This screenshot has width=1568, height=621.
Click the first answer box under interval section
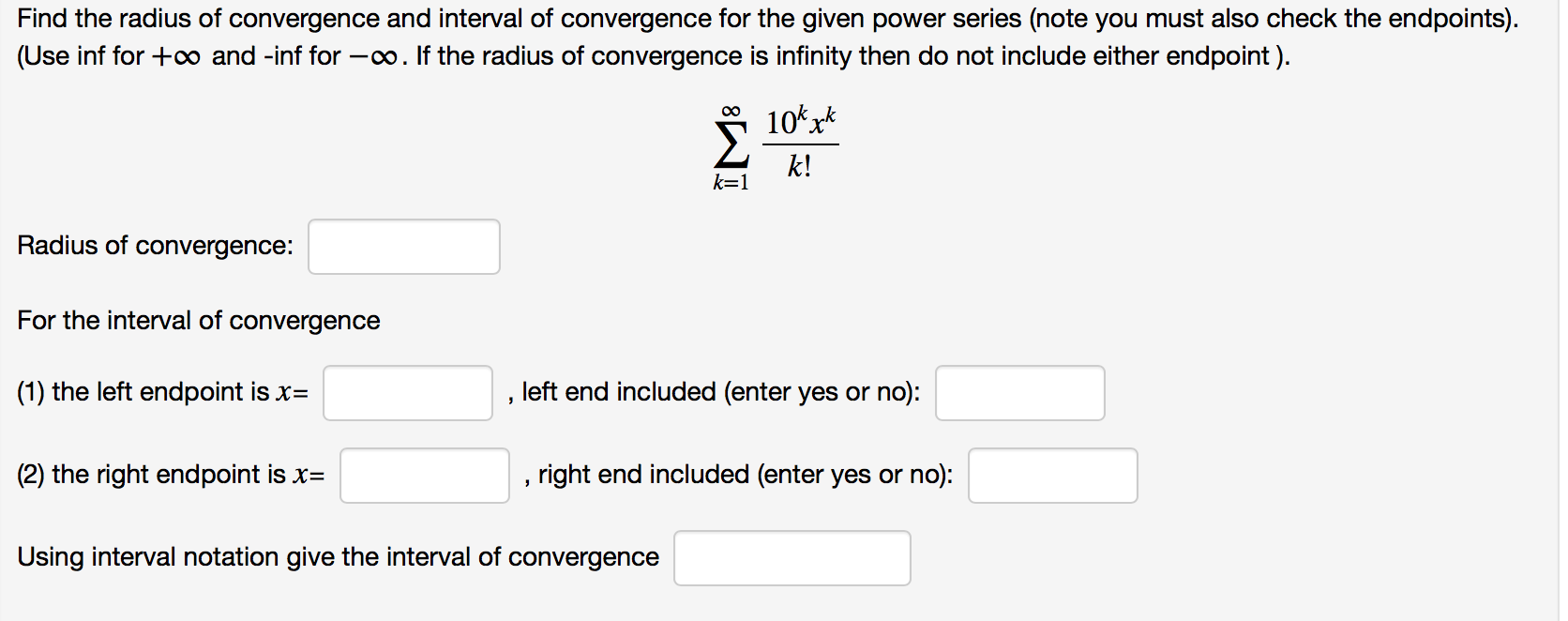(407, 394)
